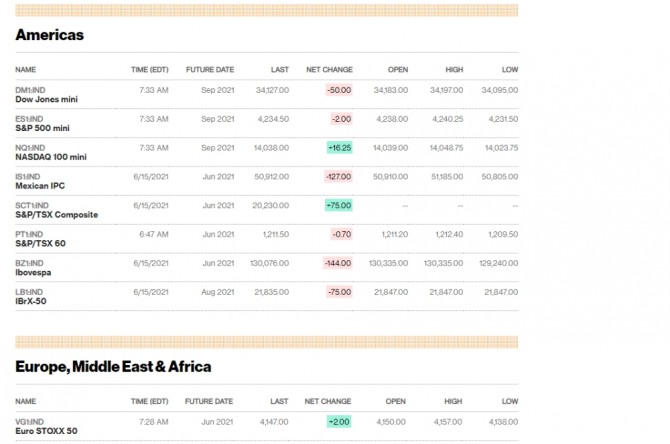The image size is (670, 444).
Task: Click the NET CHANGE header in Americas table
Action: click(328, 70)
